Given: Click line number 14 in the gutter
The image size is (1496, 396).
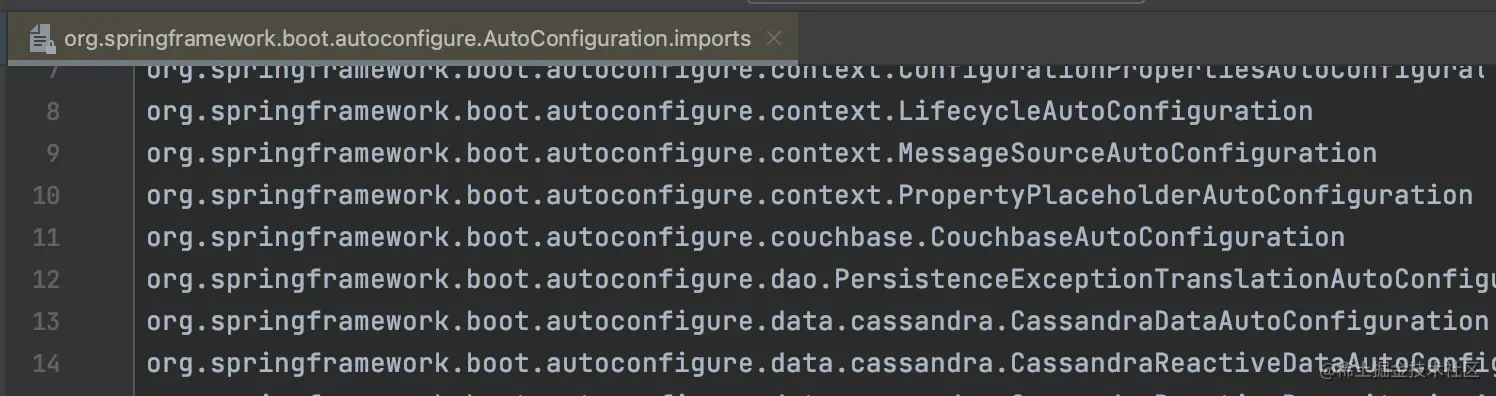Looking at the screenshot, I should tap(46, 363).
